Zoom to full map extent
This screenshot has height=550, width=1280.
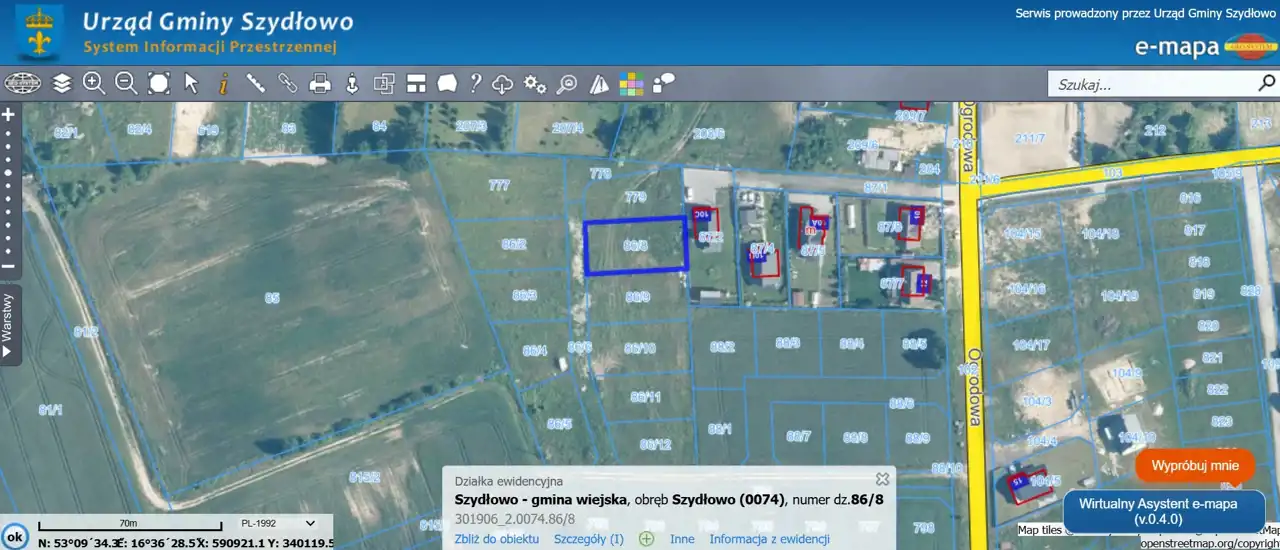click(159, 83)
